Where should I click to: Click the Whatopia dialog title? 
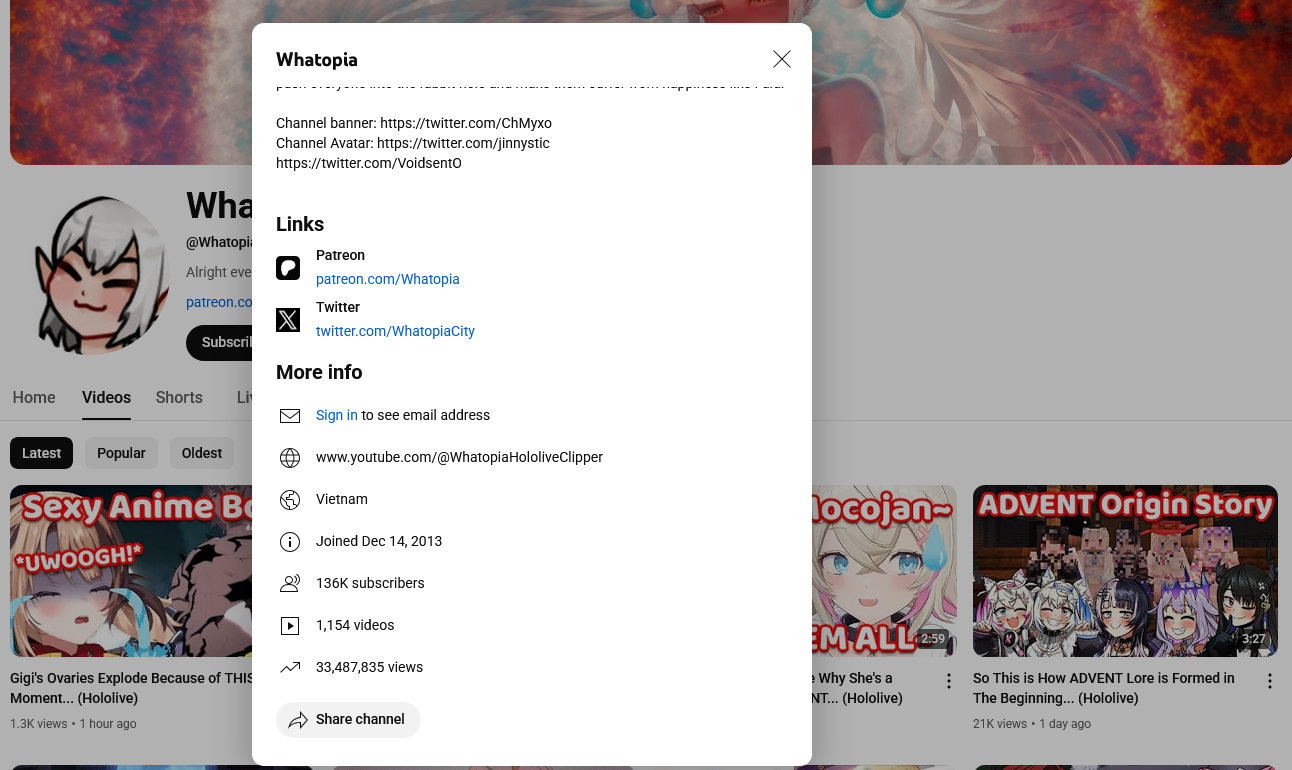tap(317, 60)
